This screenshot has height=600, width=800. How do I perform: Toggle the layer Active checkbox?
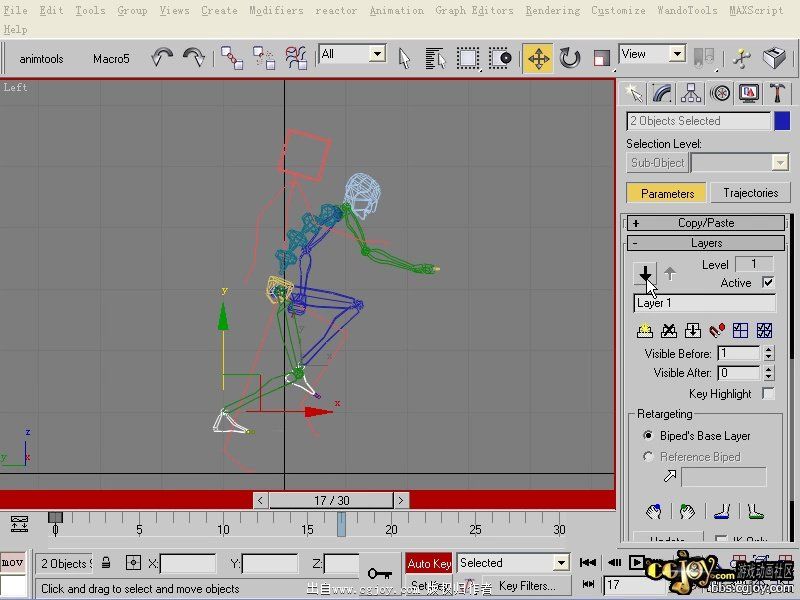click(x=768, y=282)
